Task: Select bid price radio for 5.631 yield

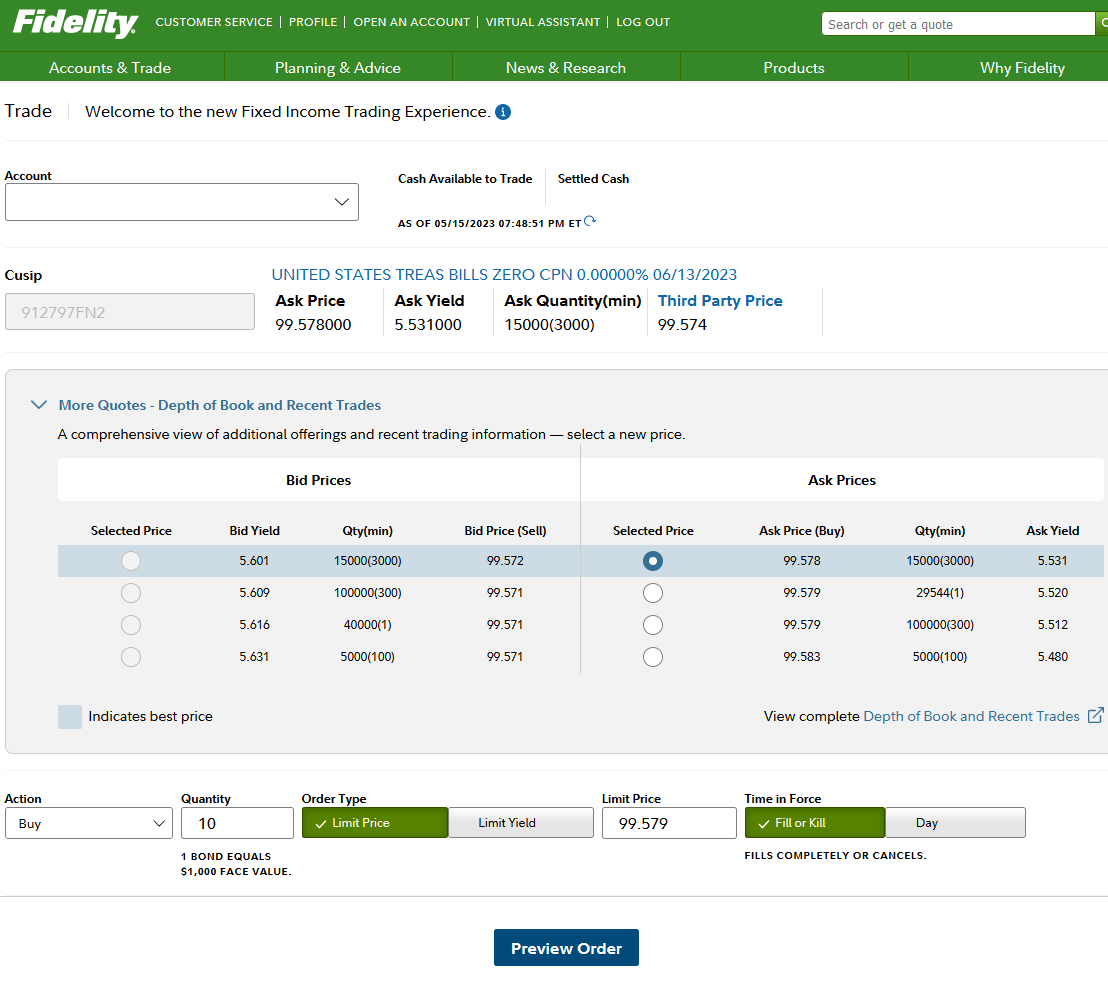Action: pyautogui.click(x=131, y=657)
